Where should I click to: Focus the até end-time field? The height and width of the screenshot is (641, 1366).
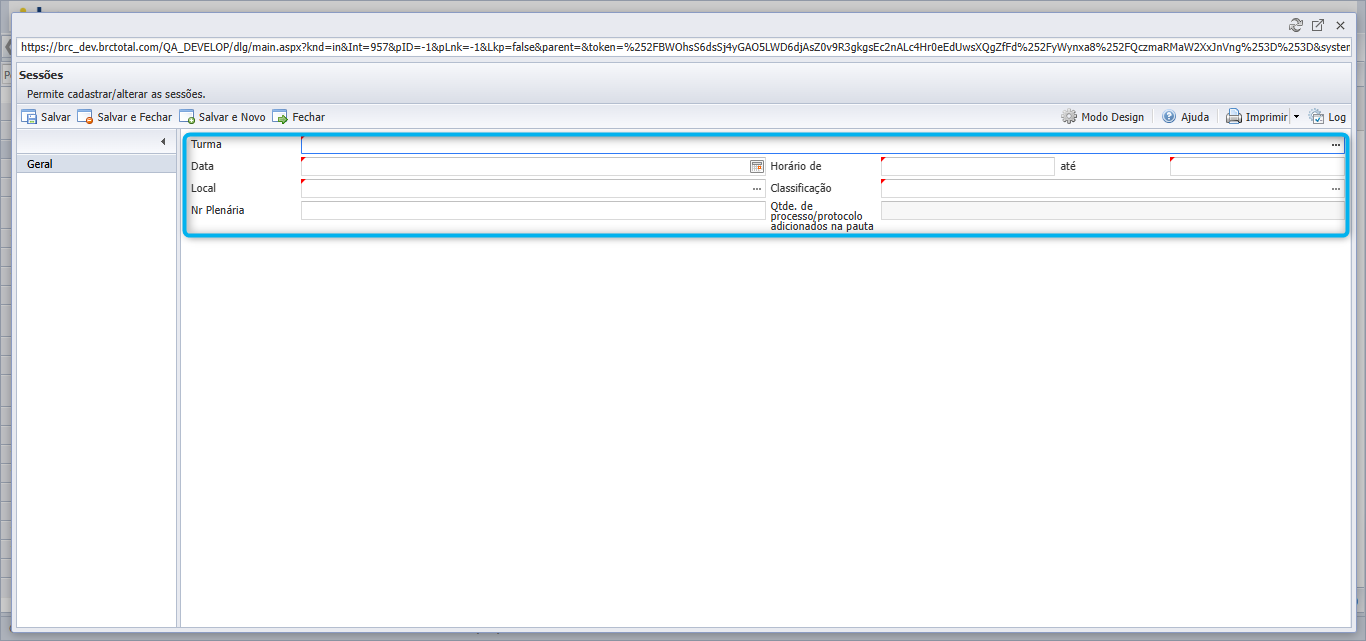(x=1257, y=166)
